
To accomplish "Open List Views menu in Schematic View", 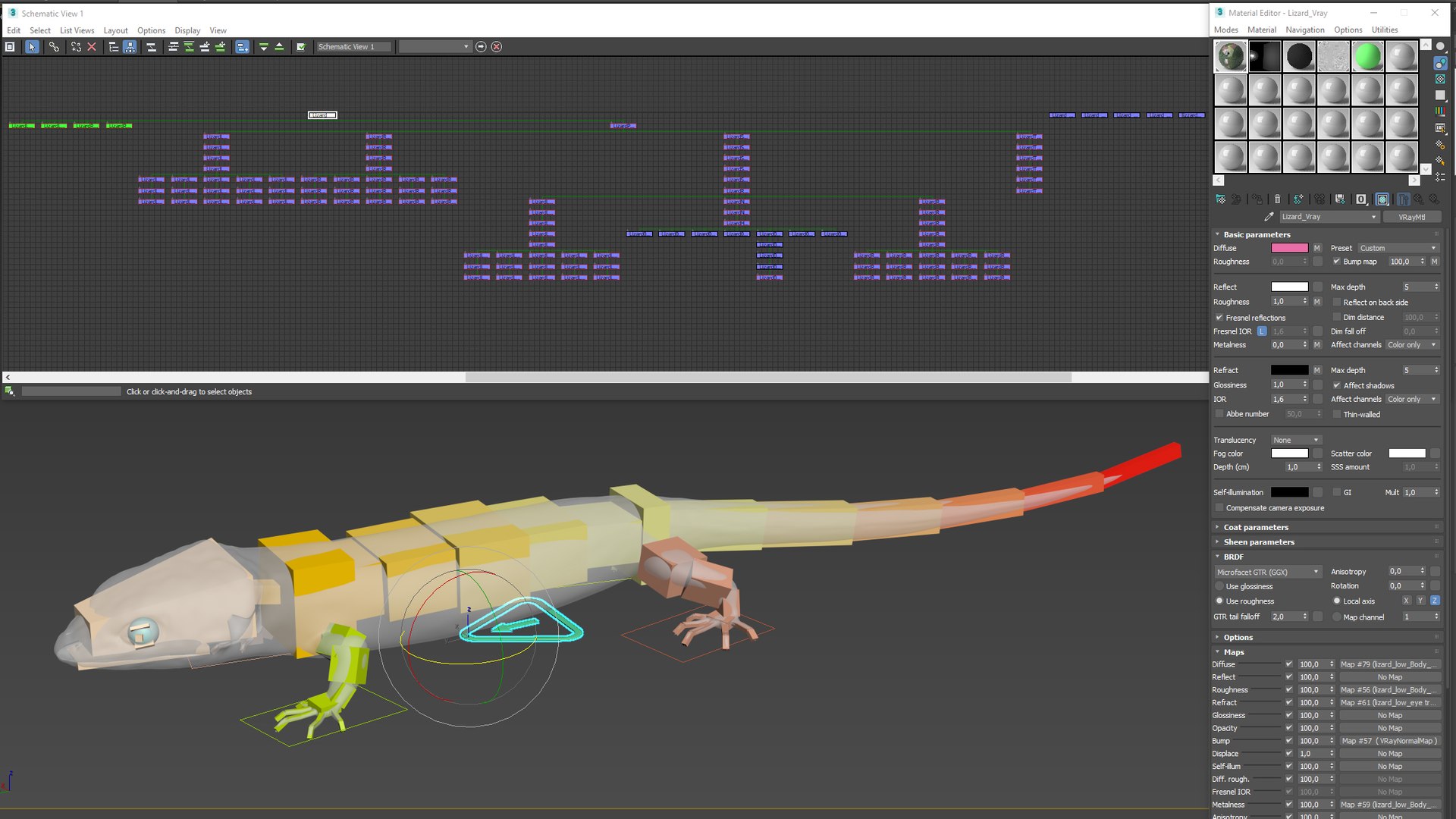I will (x=77, y=30).
